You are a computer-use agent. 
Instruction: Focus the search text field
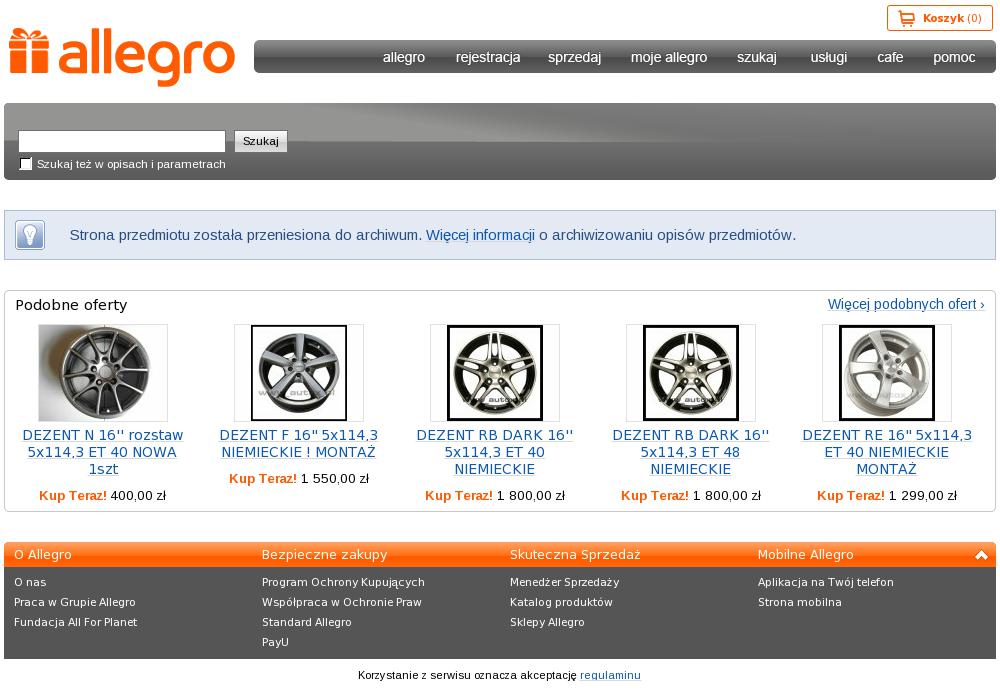pos(122,141)
